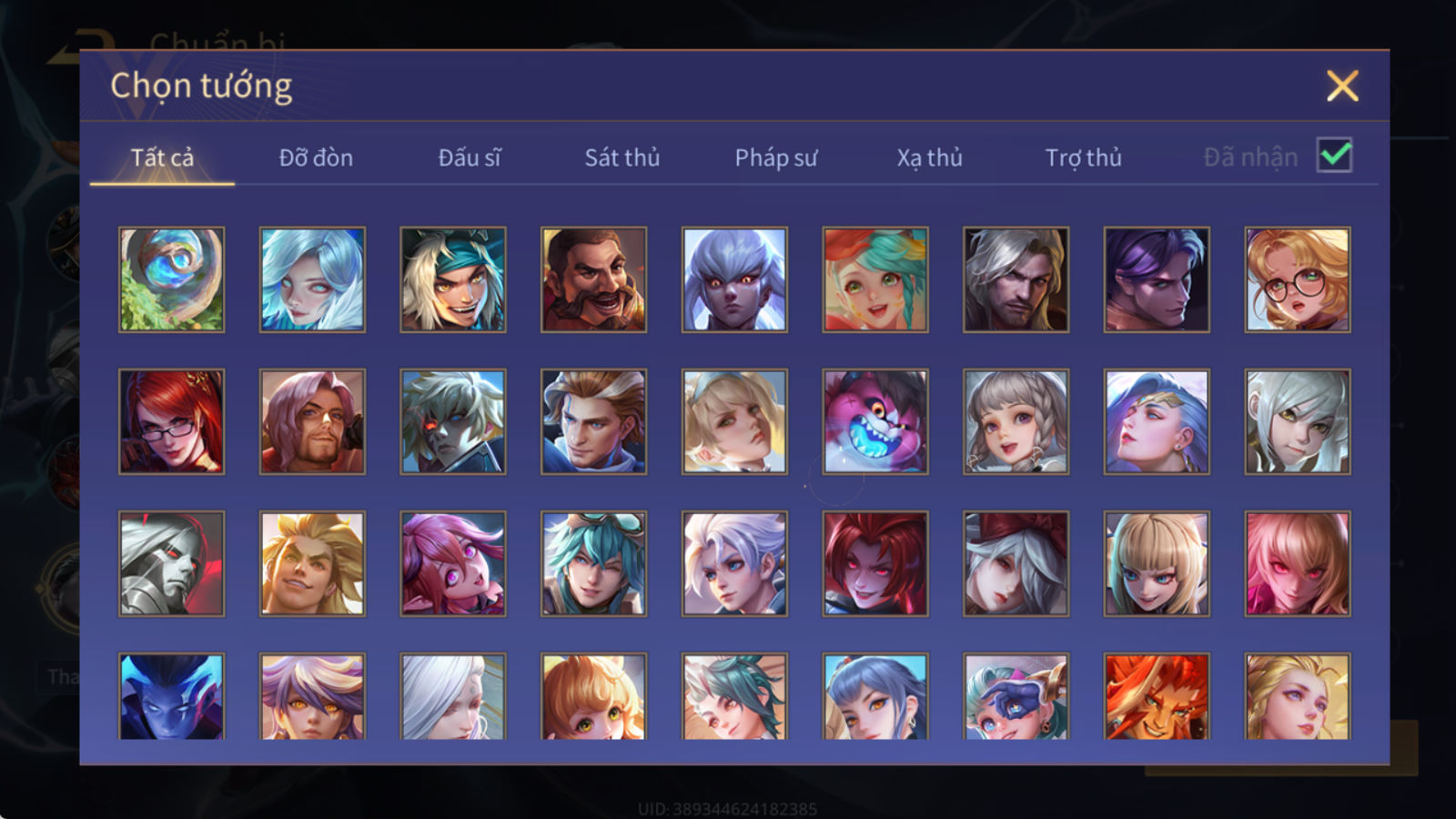The width and height of the screenshot is (1456, 819).
Task: Go to the Trợ thủ tab
Action: 1083,157
